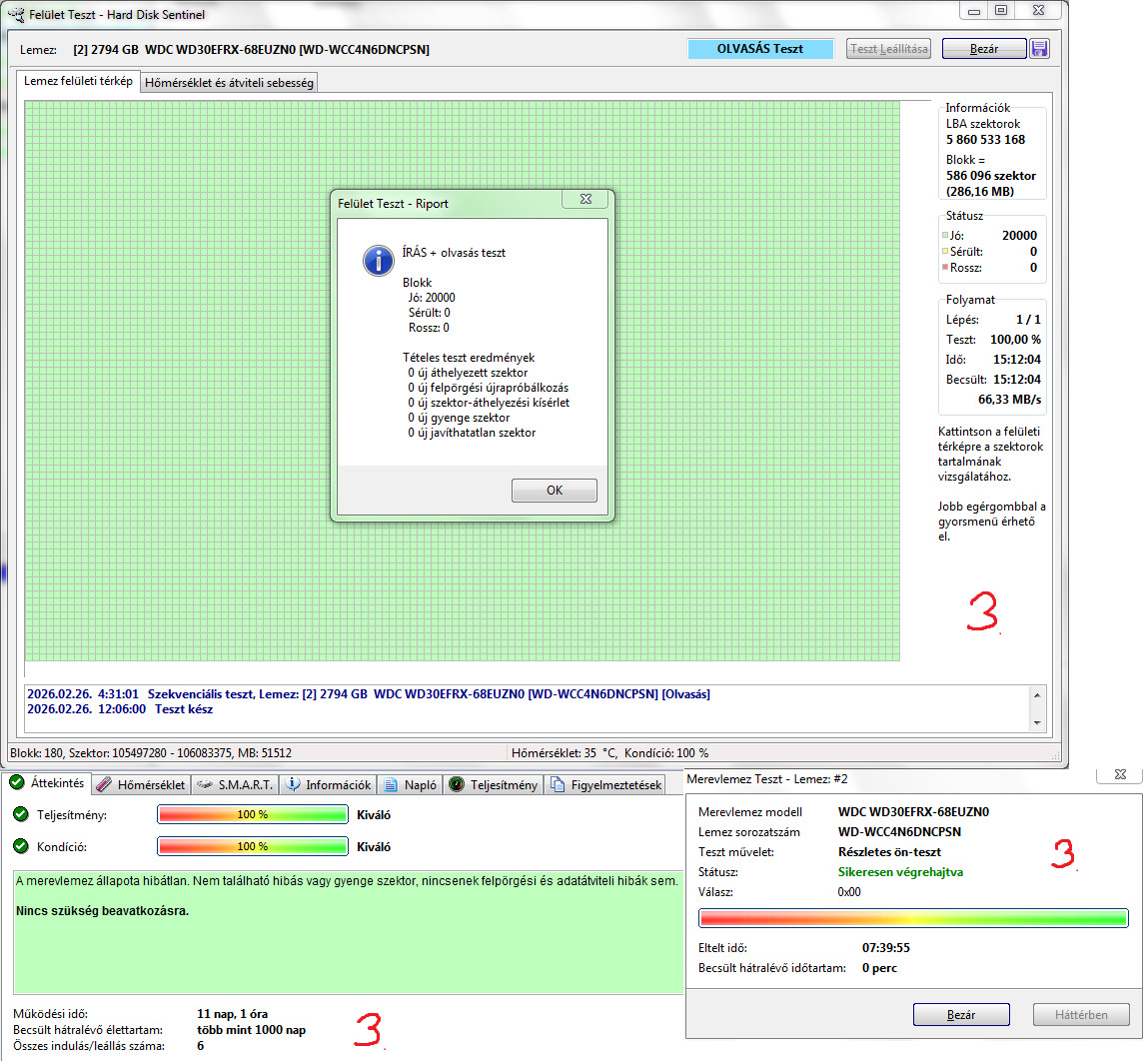This screenshot has width=1144, height=1064.
Task: Close the Felület Teszt Riport dialog
Action: click(585, 199)
